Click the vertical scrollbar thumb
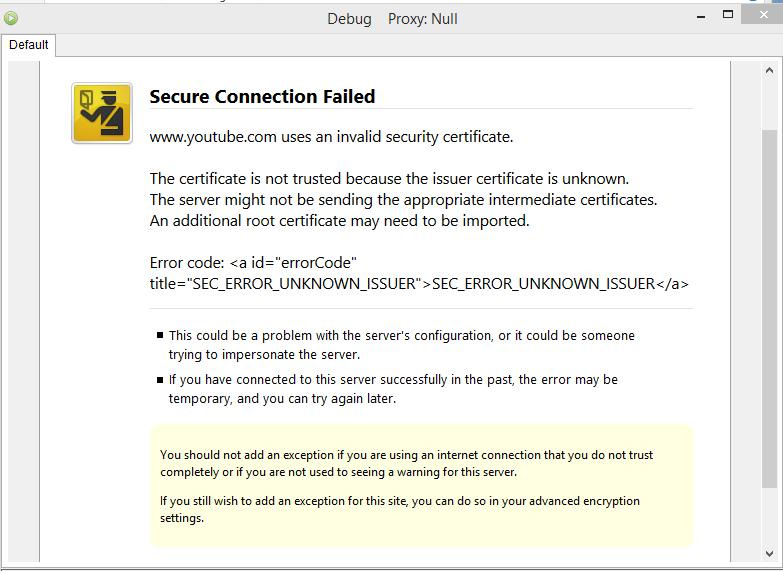 click(x=768, y=300)
